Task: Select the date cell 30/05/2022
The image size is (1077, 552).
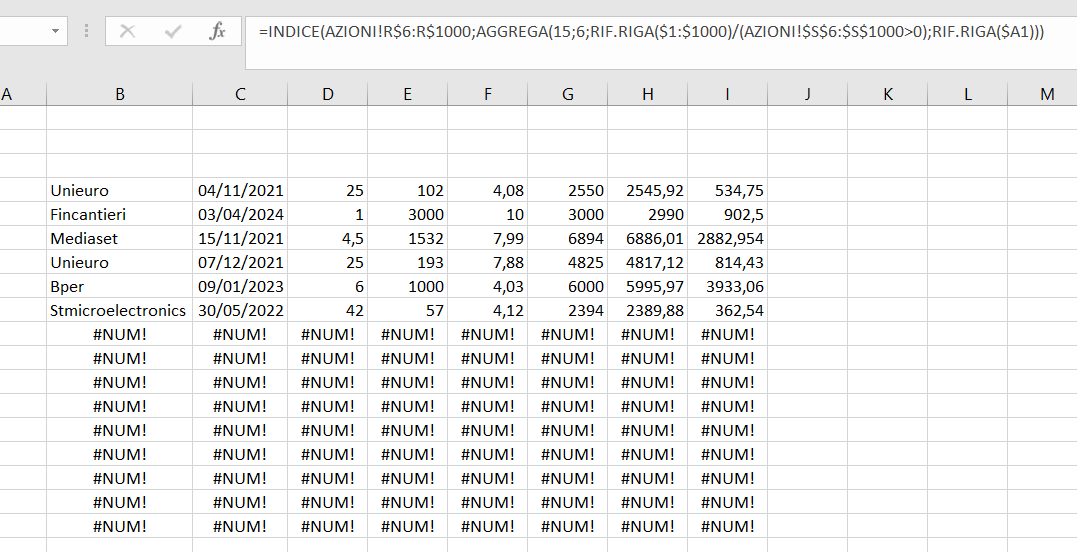Action: coord(240,310)
